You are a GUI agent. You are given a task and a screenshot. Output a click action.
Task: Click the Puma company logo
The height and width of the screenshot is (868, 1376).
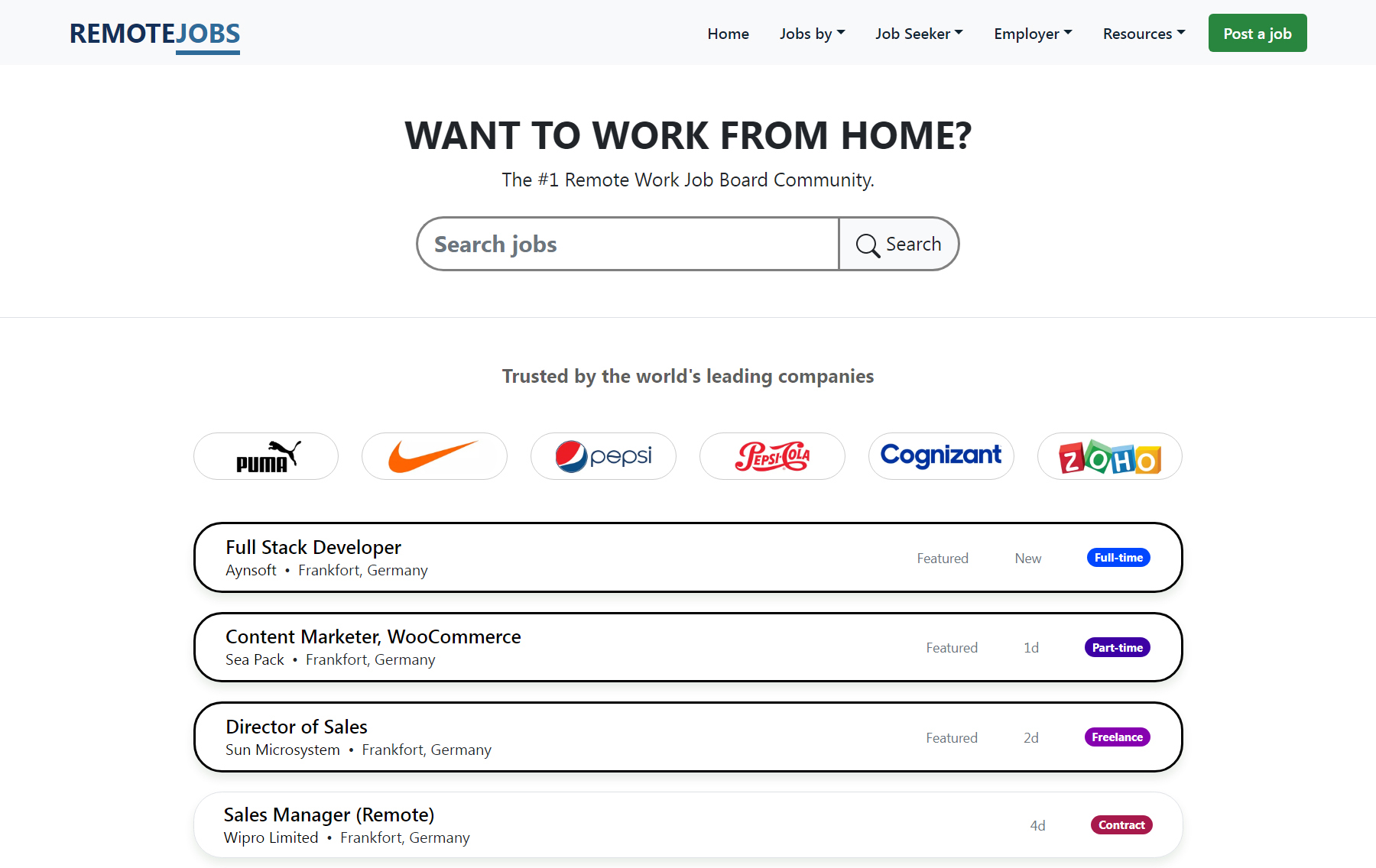pos(266,456)
